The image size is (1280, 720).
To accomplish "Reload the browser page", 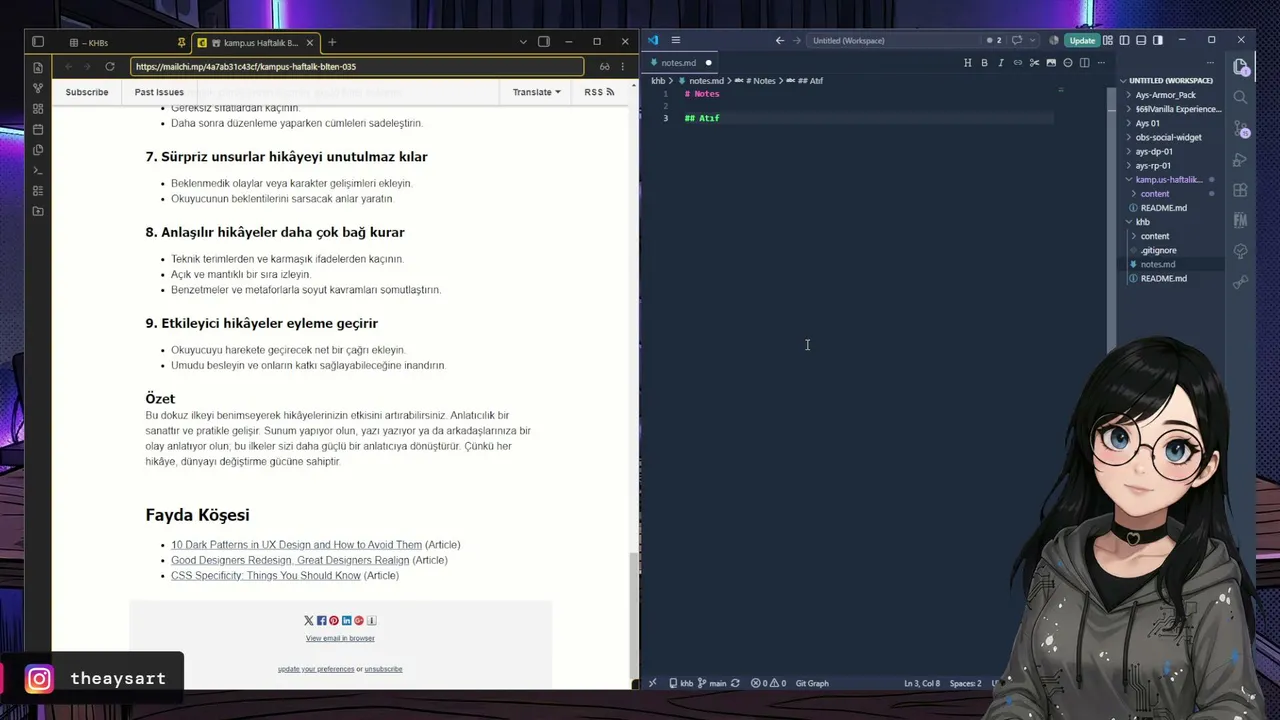I will (110, 67).
